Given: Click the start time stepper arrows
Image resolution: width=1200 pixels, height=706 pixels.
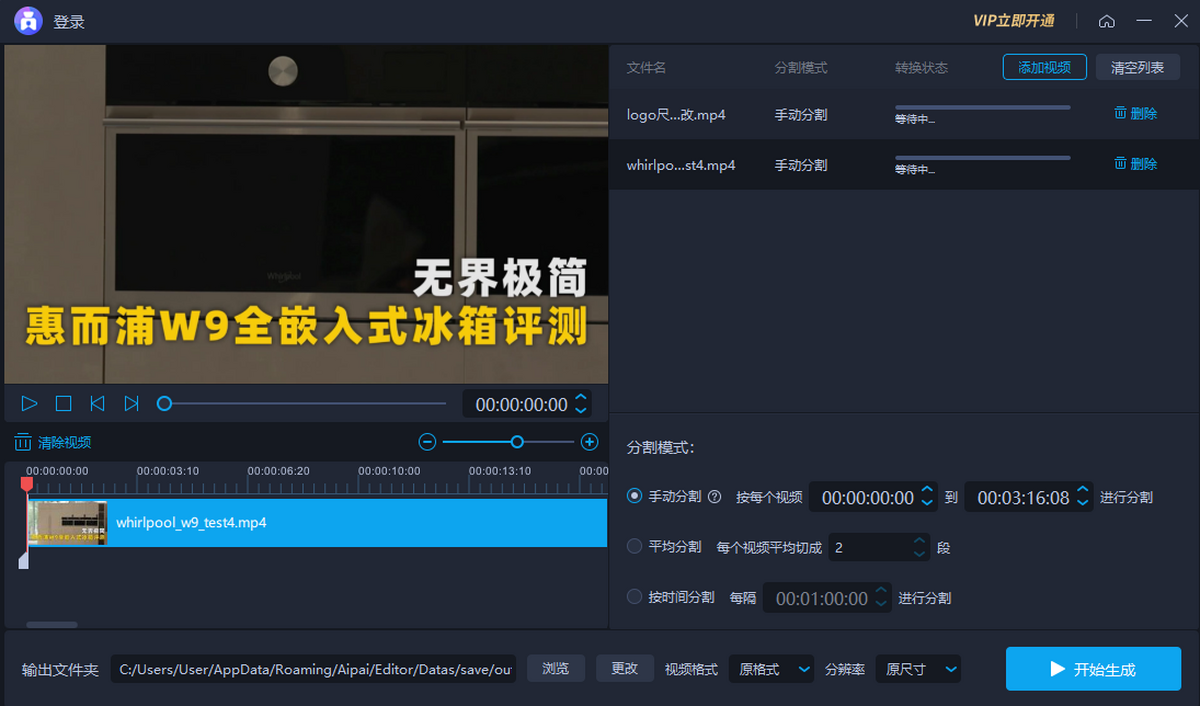Looking at the screenshot, I should (927, 497).
